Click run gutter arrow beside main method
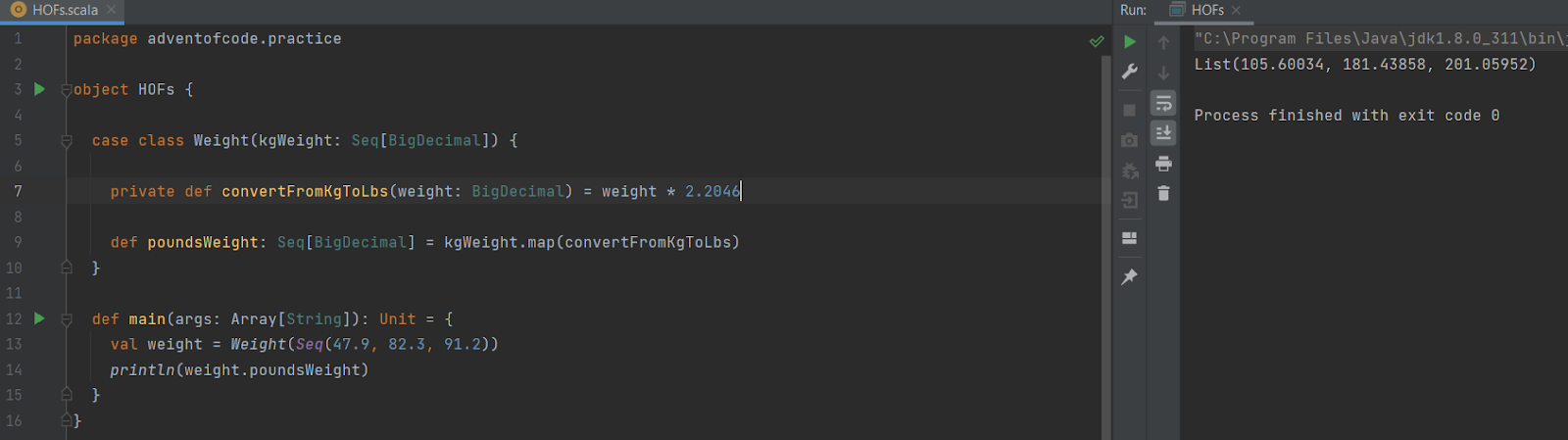Image resolution: width=1568 pixels, height=440 pixels. (39, 318)
